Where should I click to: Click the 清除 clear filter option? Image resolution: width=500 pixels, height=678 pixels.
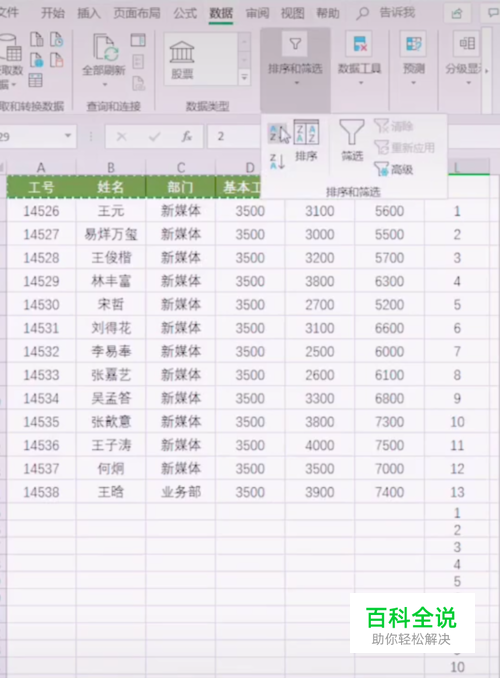click(393, 126)
